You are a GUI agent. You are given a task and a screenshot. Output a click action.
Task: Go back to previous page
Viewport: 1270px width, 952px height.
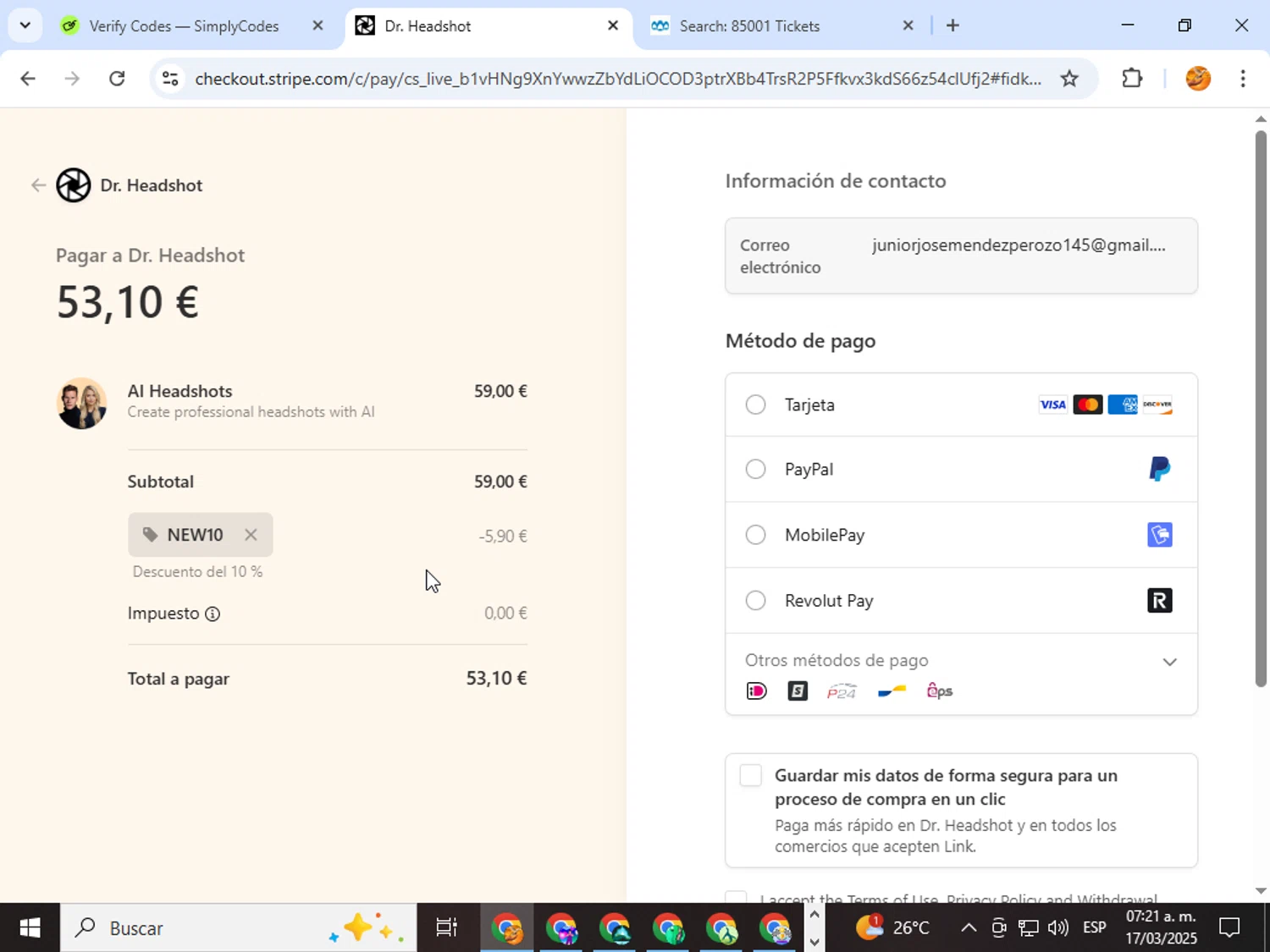tap(28, 79)
